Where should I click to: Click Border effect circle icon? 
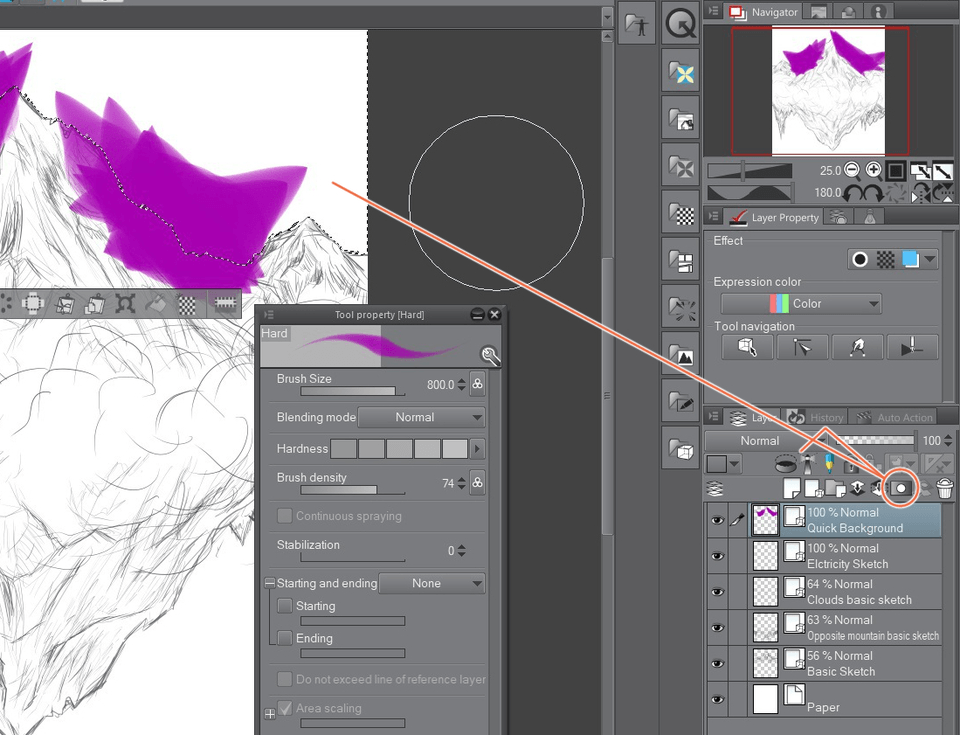coord(859,259)
